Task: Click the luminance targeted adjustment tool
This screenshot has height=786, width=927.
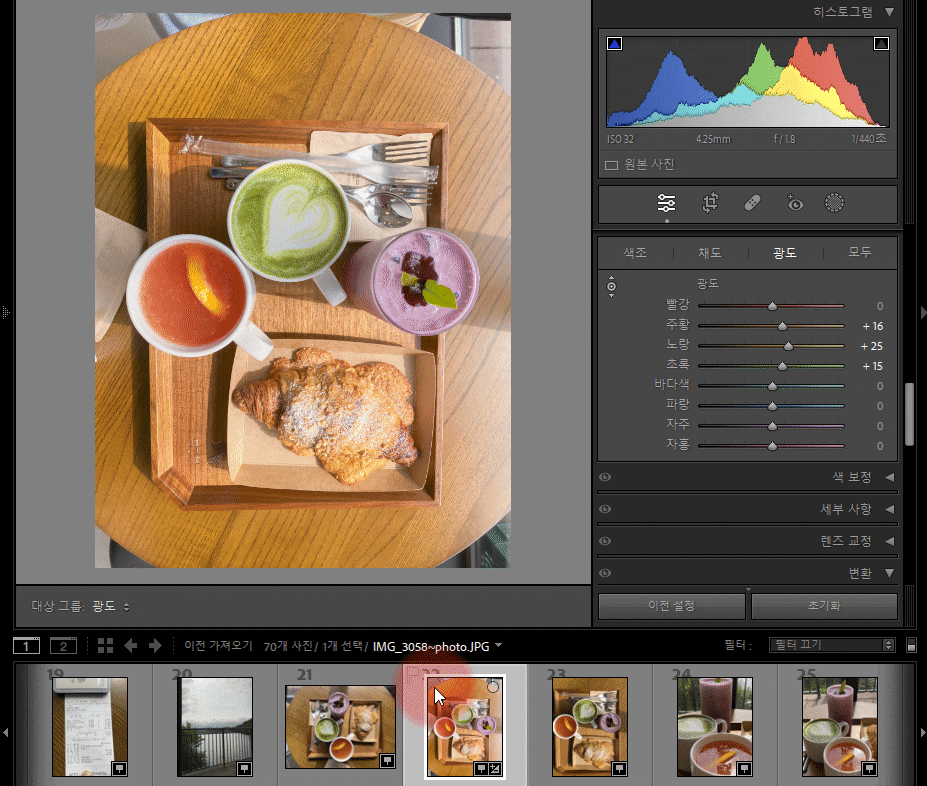Action: click(x=611, y=287)
